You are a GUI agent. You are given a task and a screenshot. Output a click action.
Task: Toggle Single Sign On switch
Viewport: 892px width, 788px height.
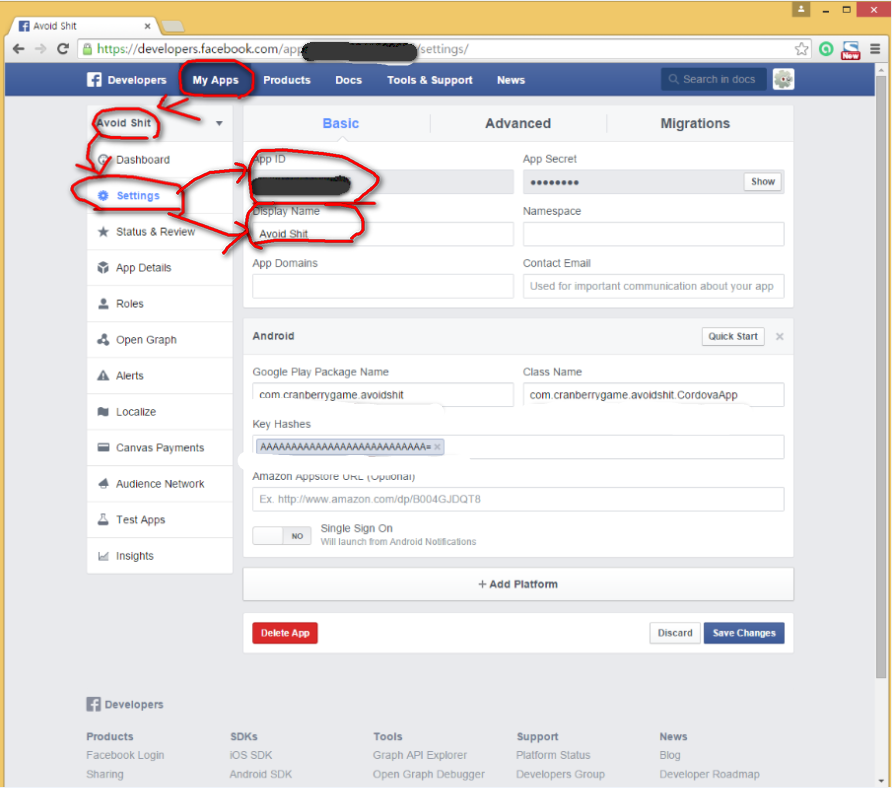[282, 536]
